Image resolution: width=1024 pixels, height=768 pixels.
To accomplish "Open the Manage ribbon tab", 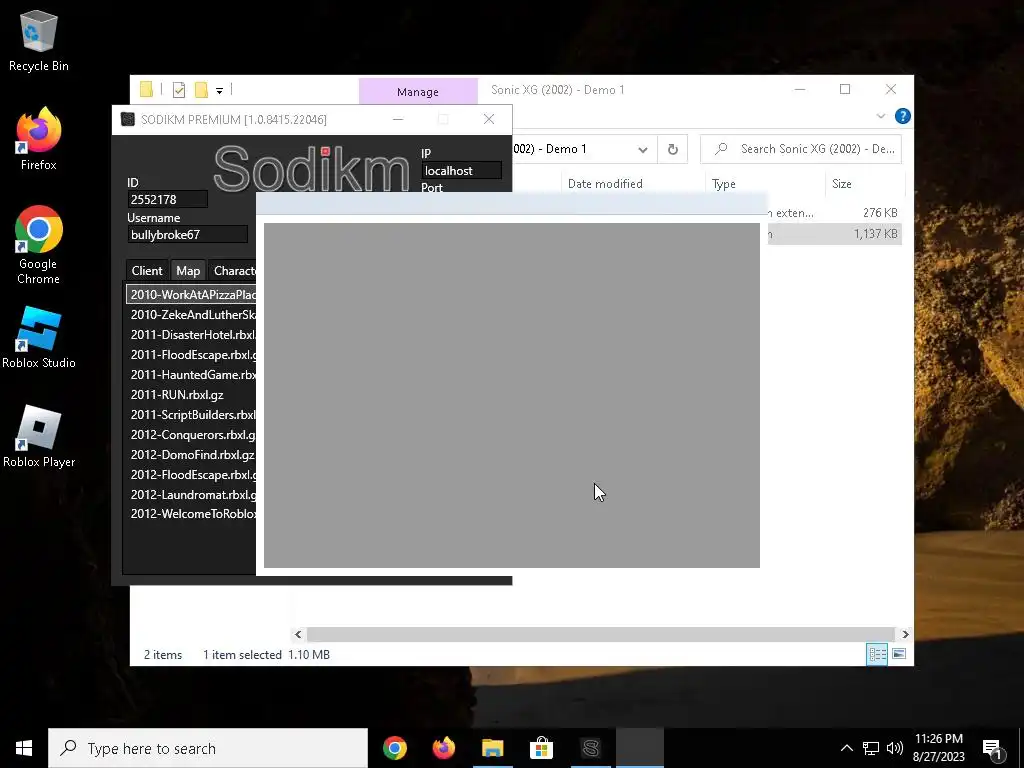I will tap(418, 92).
